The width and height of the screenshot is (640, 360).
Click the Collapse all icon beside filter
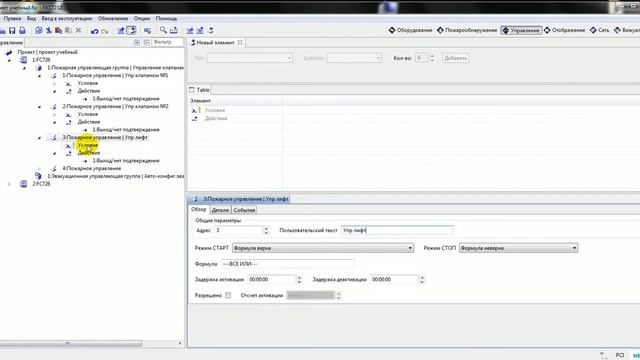pos(147,42)
